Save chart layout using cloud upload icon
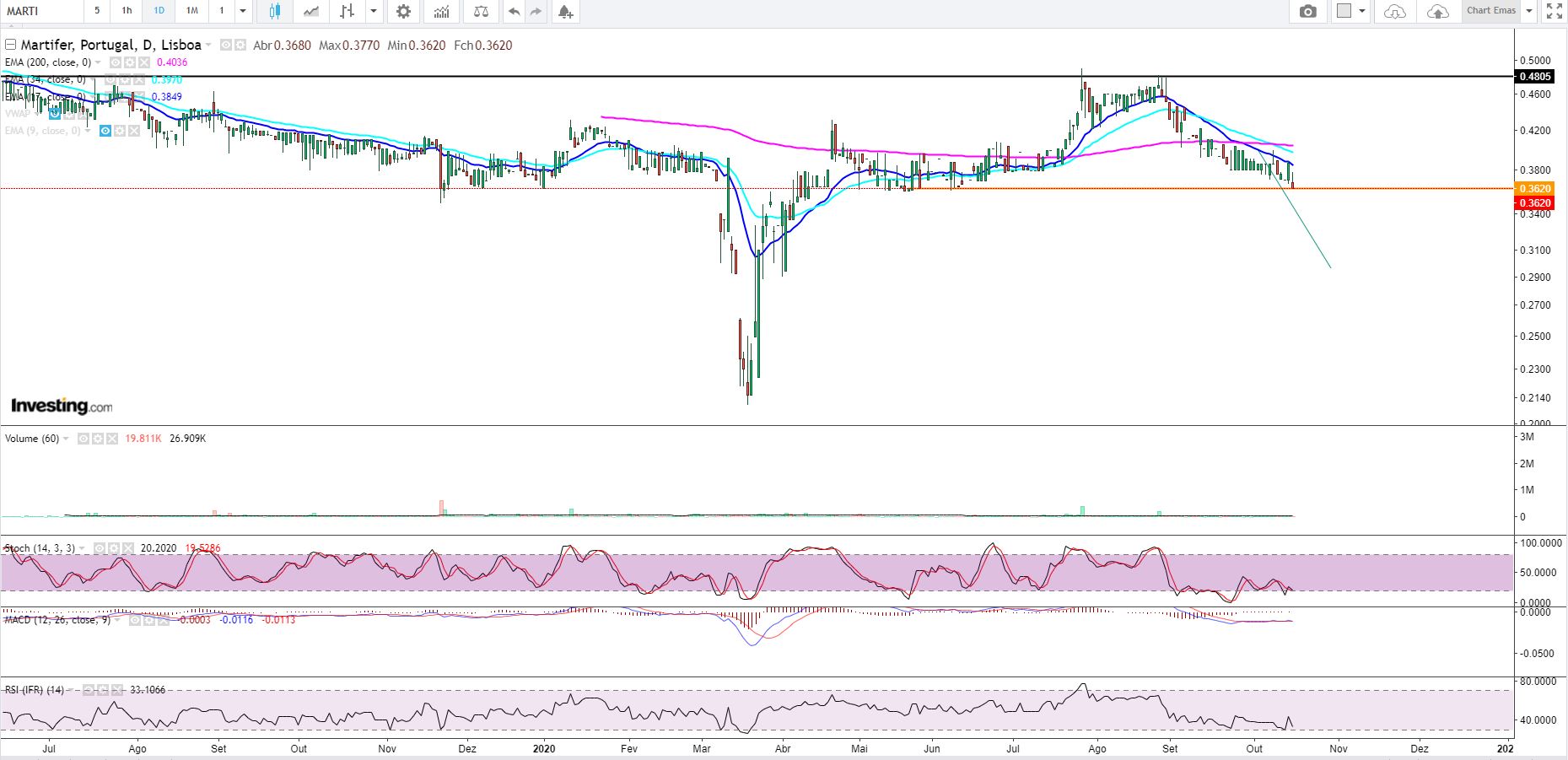 (x=1437, y=11)
